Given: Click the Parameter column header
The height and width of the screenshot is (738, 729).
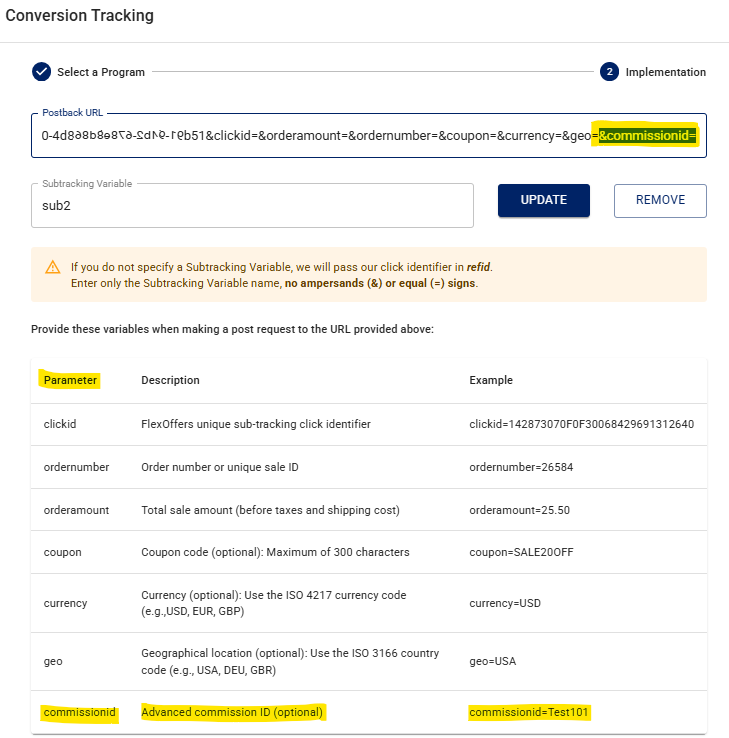Looking at the screenshot, I should point(71,380).
